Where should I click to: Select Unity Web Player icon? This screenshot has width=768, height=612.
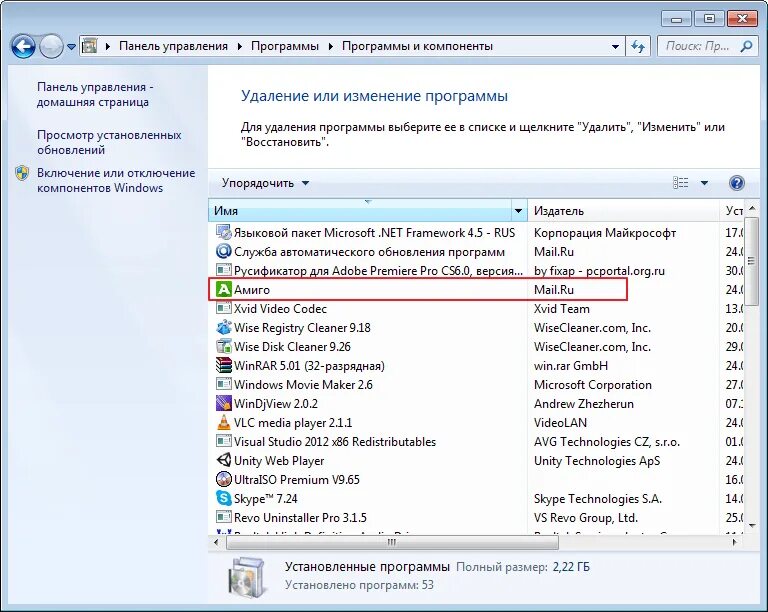click(x=223, y=460)
